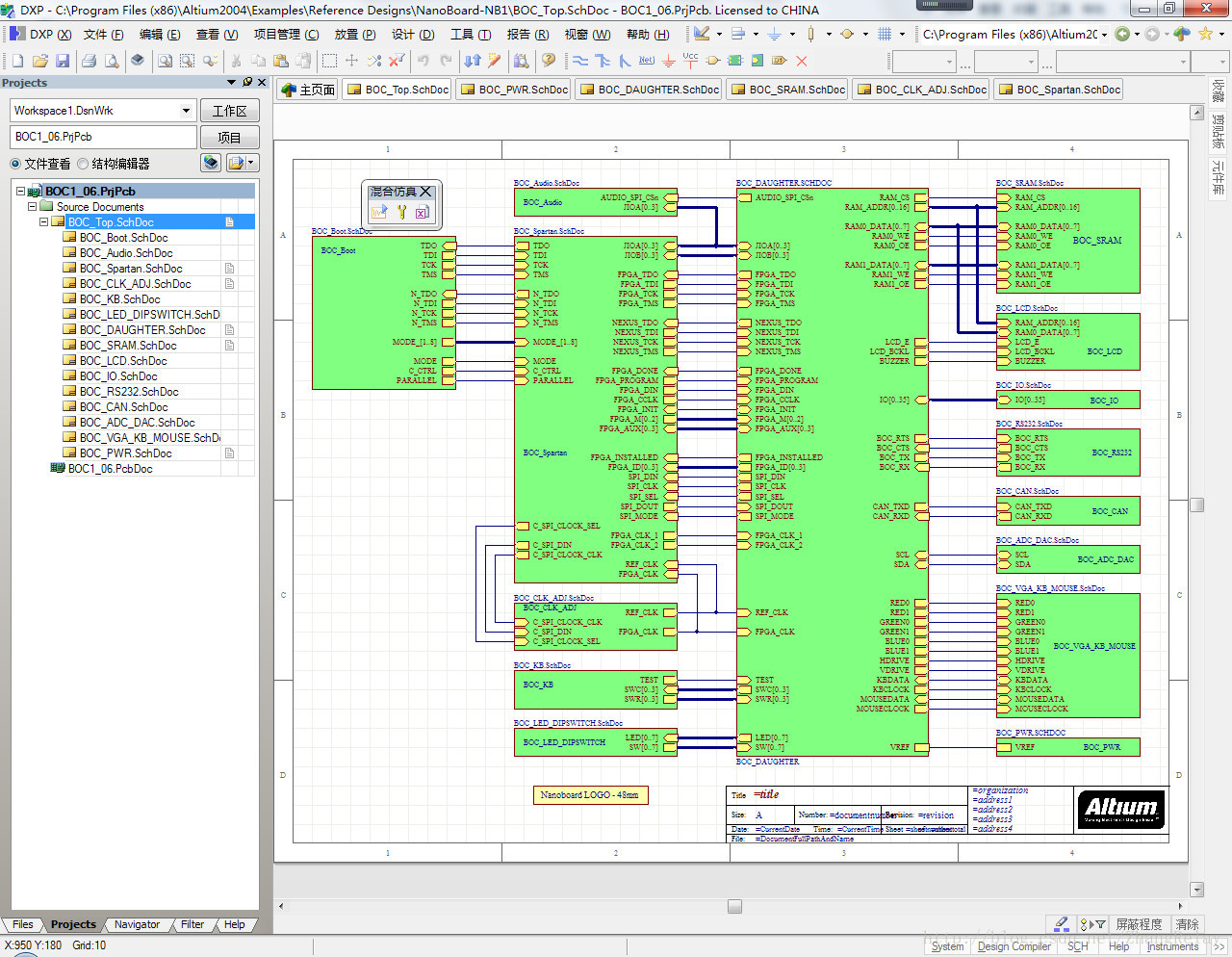
Task: Select BOC1_06.PcbDoc in the project tree
Action: (110, 469)
